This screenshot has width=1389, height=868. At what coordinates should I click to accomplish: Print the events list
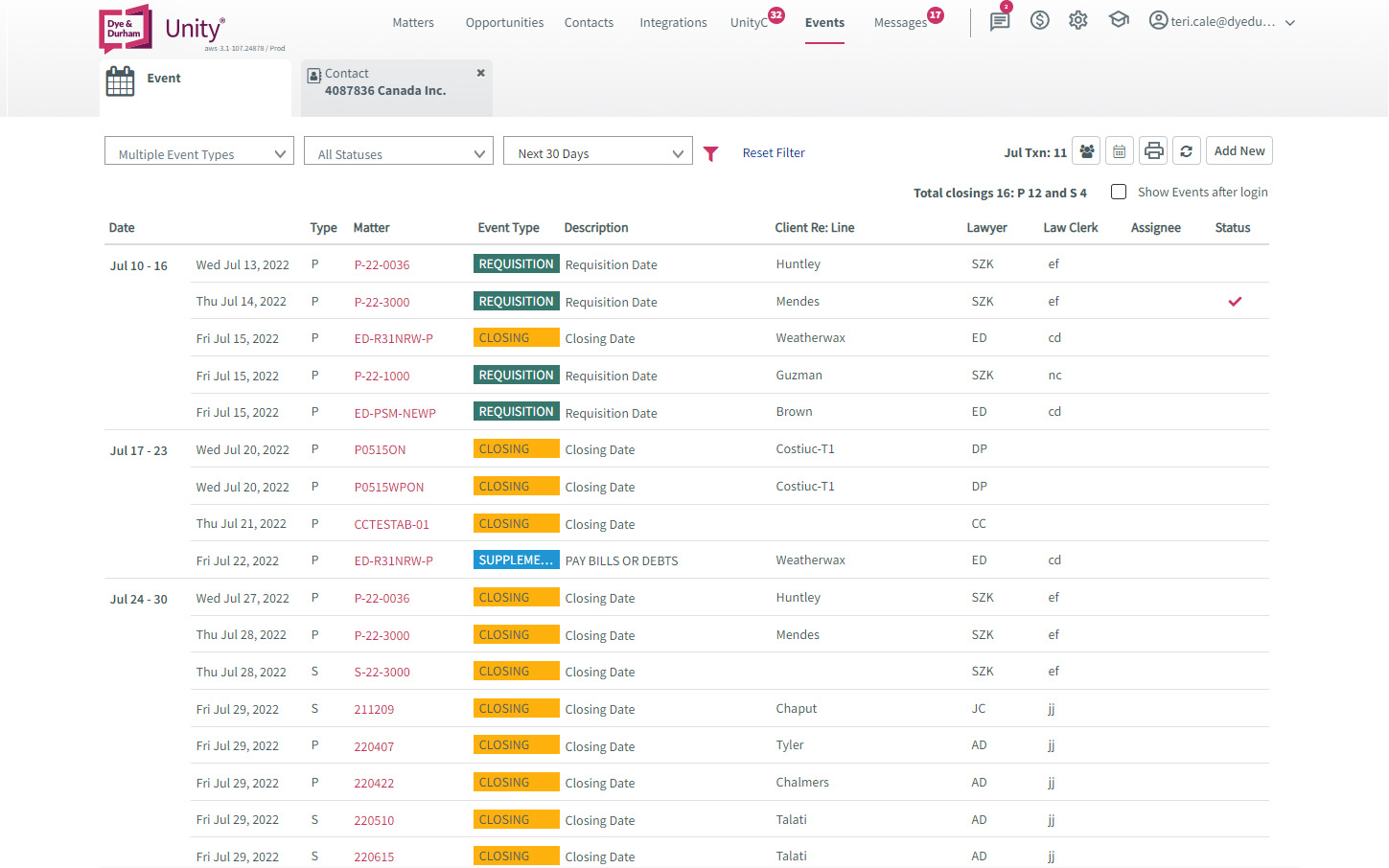point(1153,151)
